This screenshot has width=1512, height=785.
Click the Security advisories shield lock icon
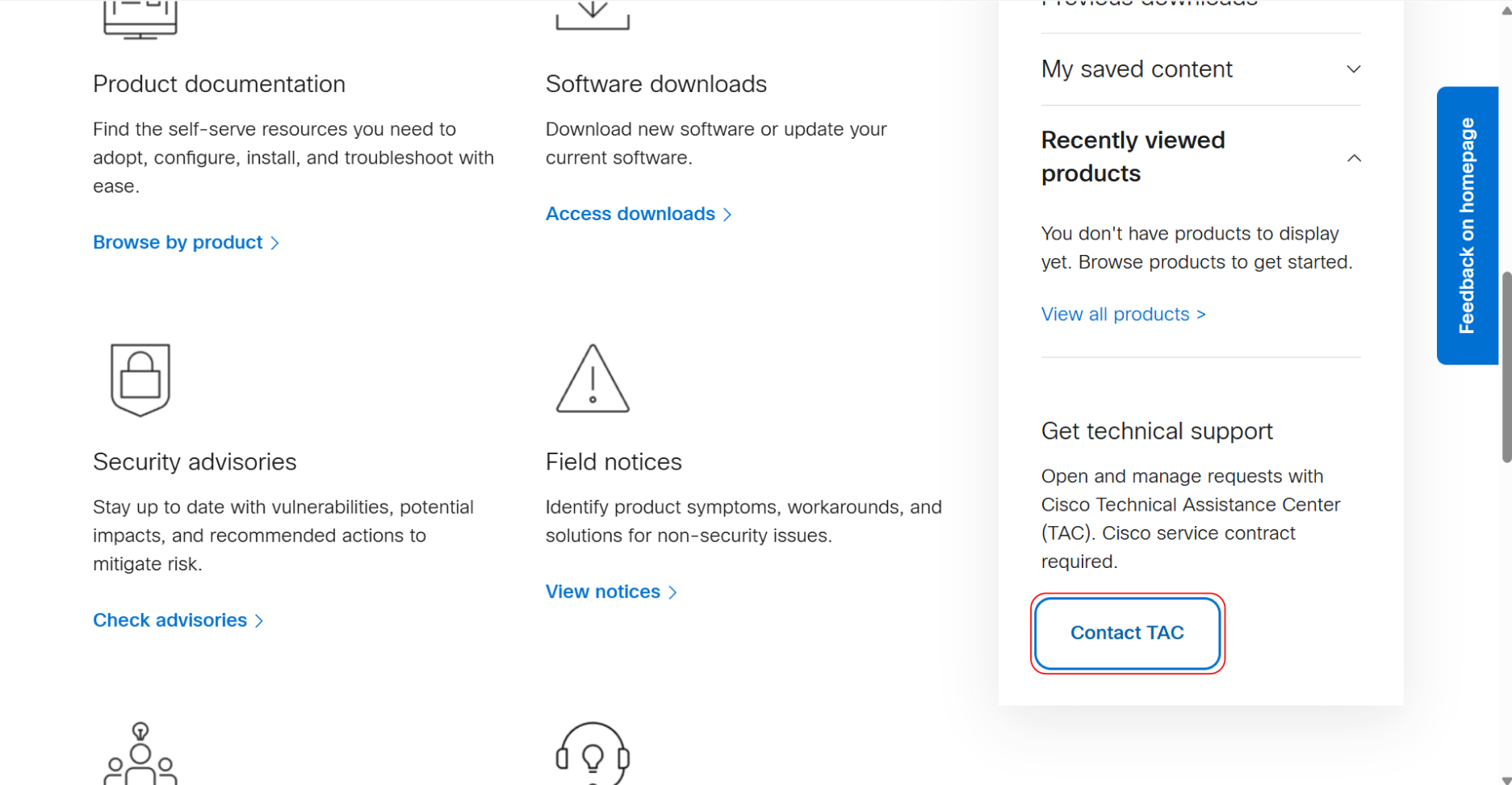[x=140, y=379]
